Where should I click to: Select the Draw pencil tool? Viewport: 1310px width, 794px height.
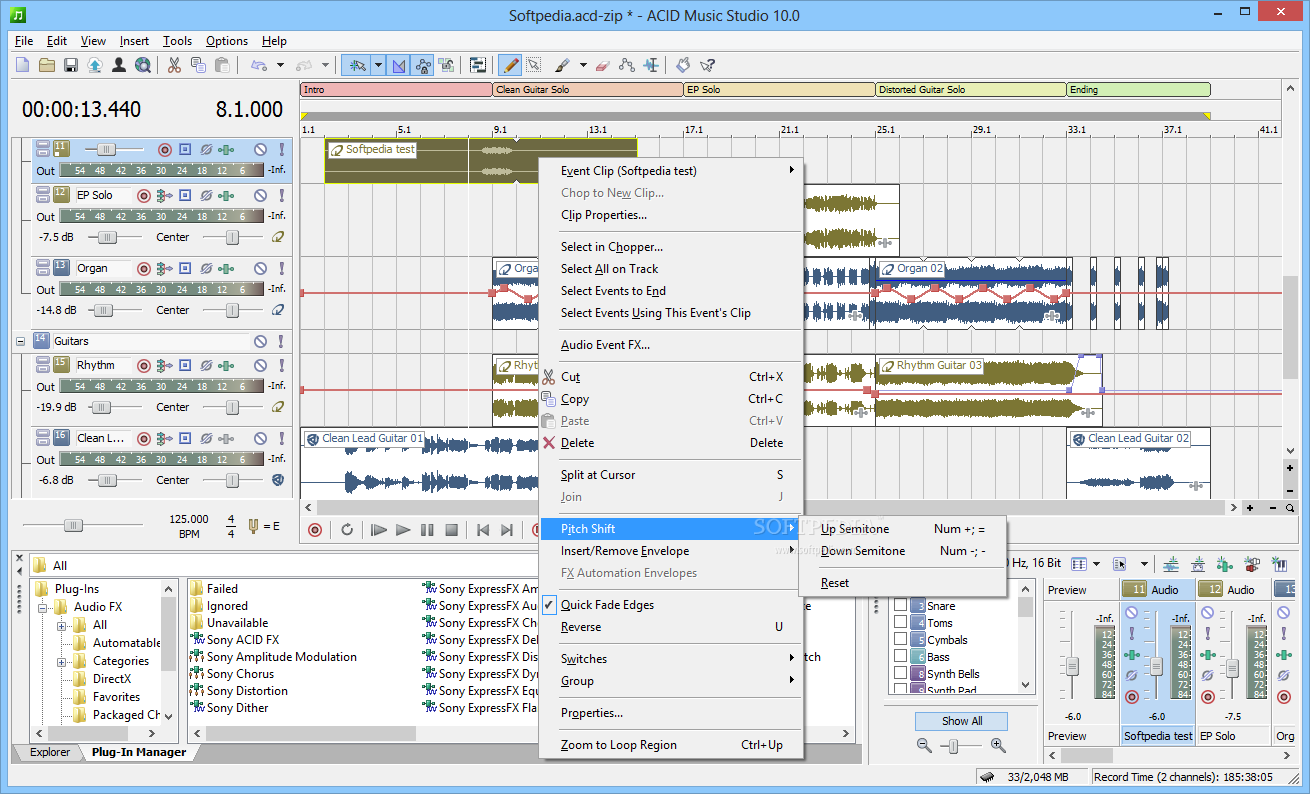point(510,65)
